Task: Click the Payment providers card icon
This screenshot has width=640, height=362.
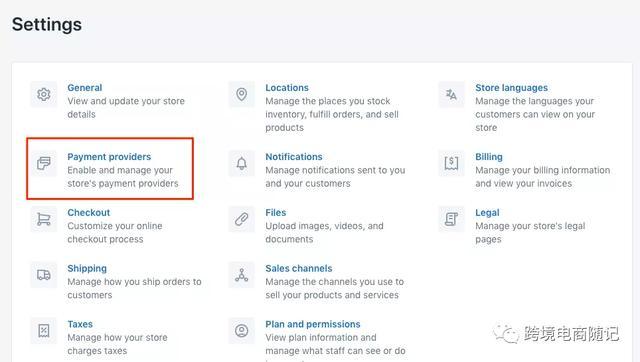Action: coord(44,163)
